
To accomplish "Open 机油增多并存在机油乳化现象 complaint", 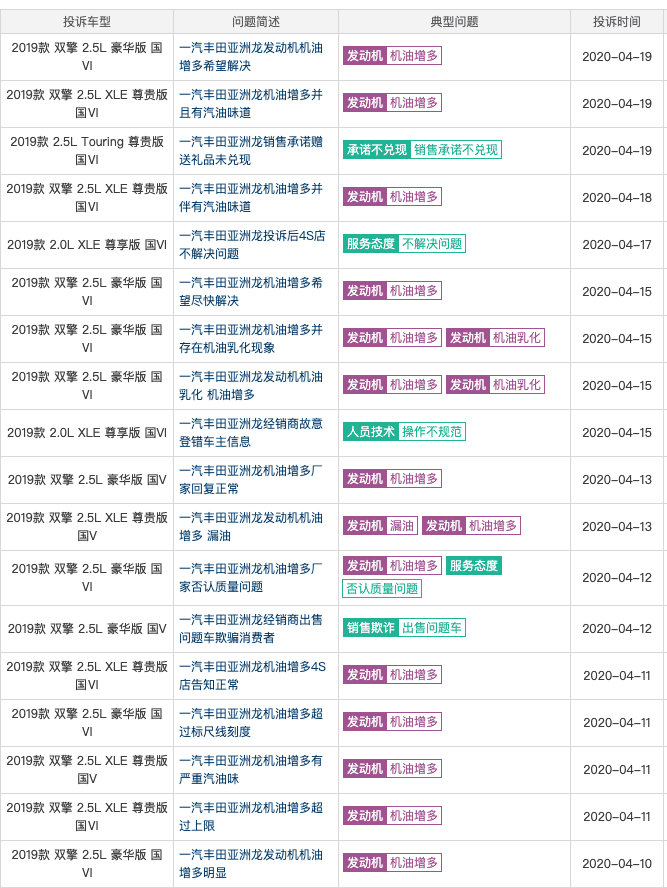I will click(251, 339).
